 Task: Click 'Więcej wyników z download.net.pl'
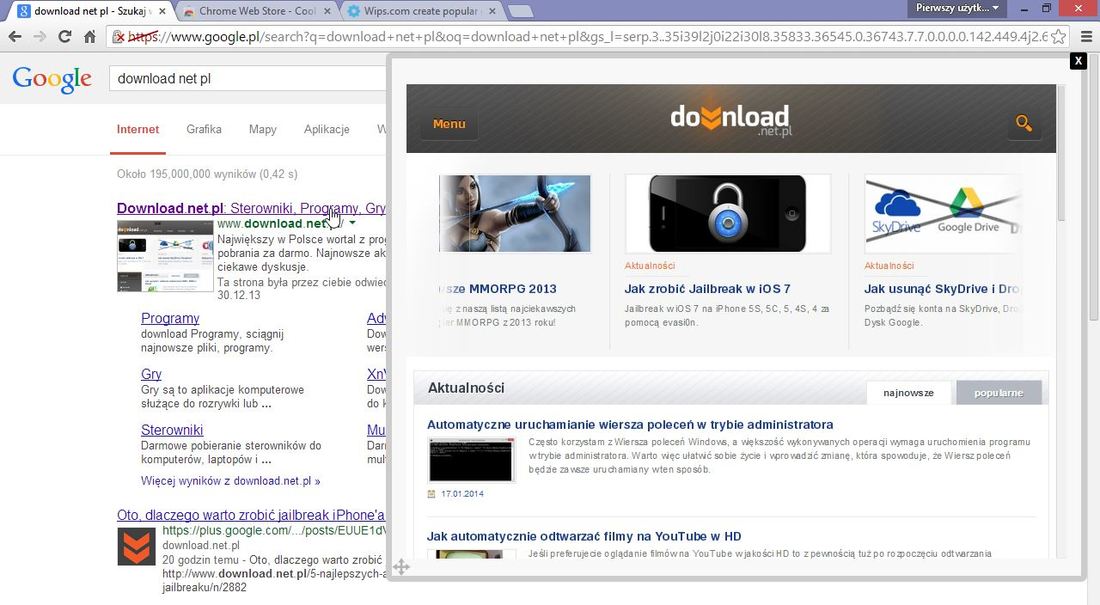tap(230, 481)
